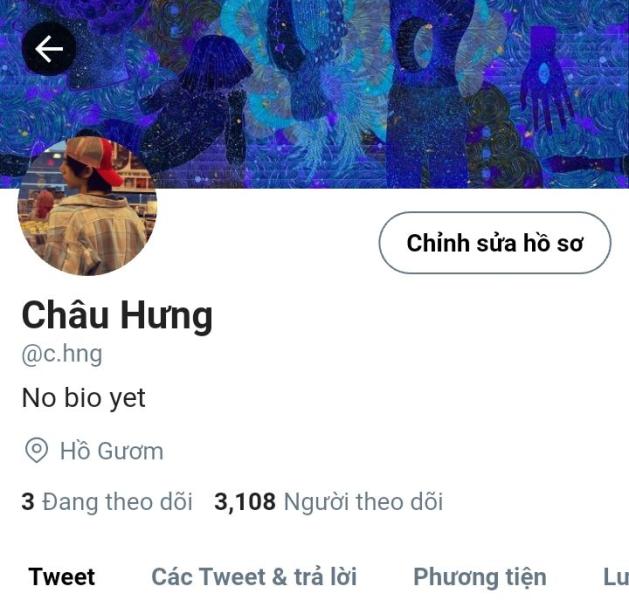Click the Chỉnh sửa hồ sơ button
Image resolution: width=629 pixels, height=600 pixels.
tap(495, 243)
